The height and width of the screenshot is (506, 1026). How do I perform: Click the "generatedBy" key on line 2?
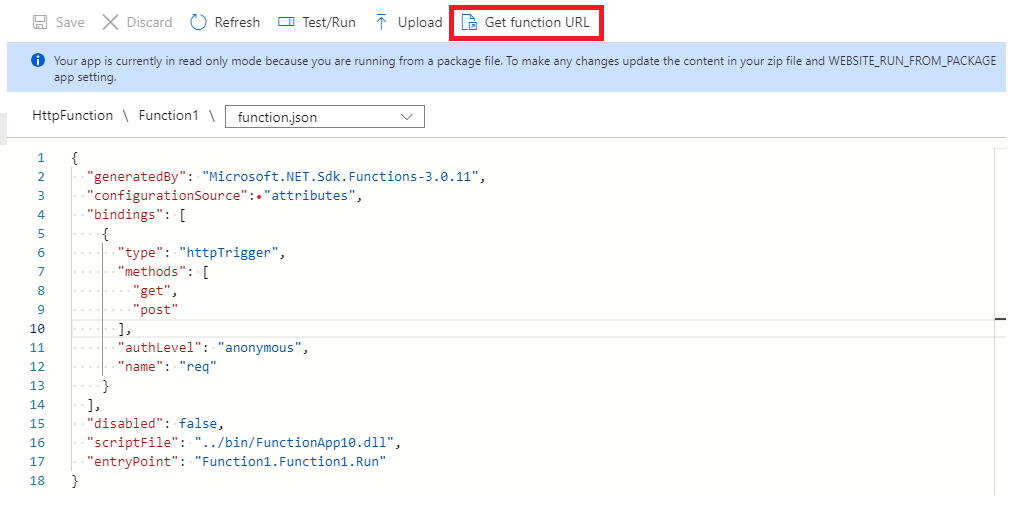tap(139, 177)
